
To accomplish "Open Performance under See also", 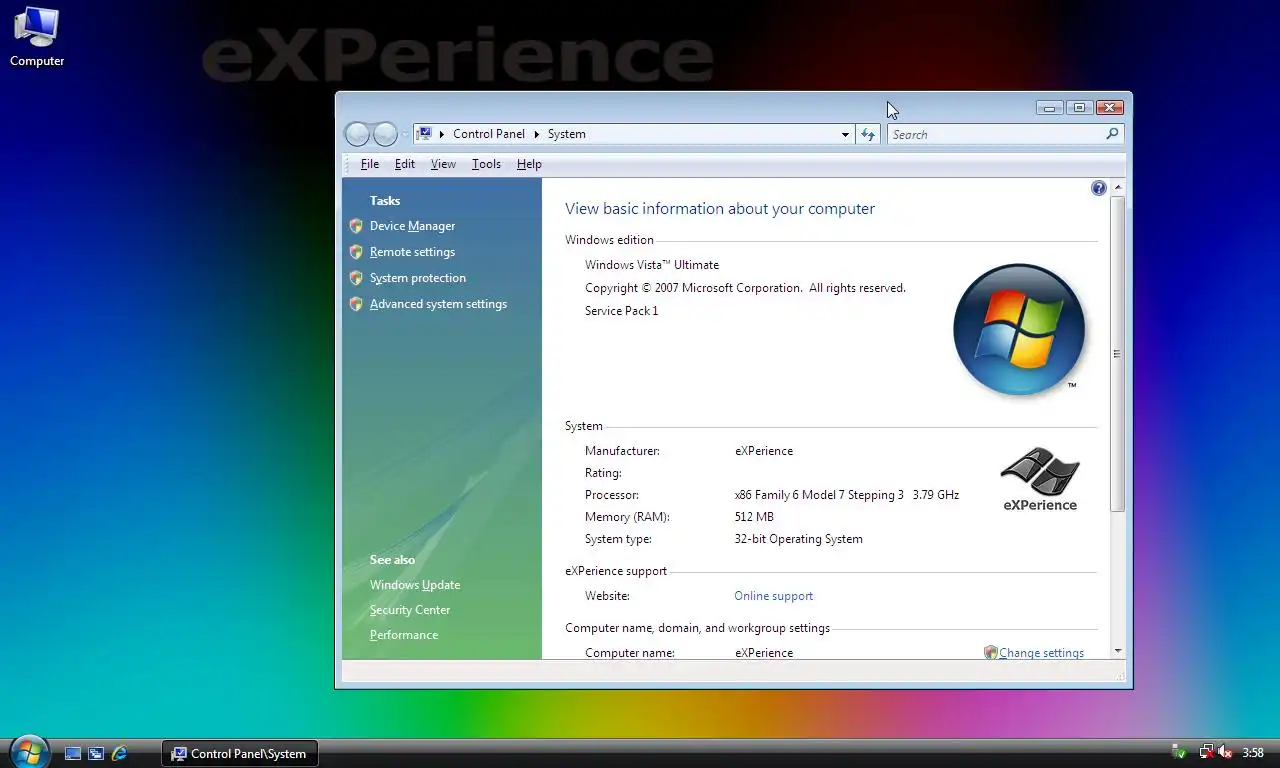I will 404,635.
